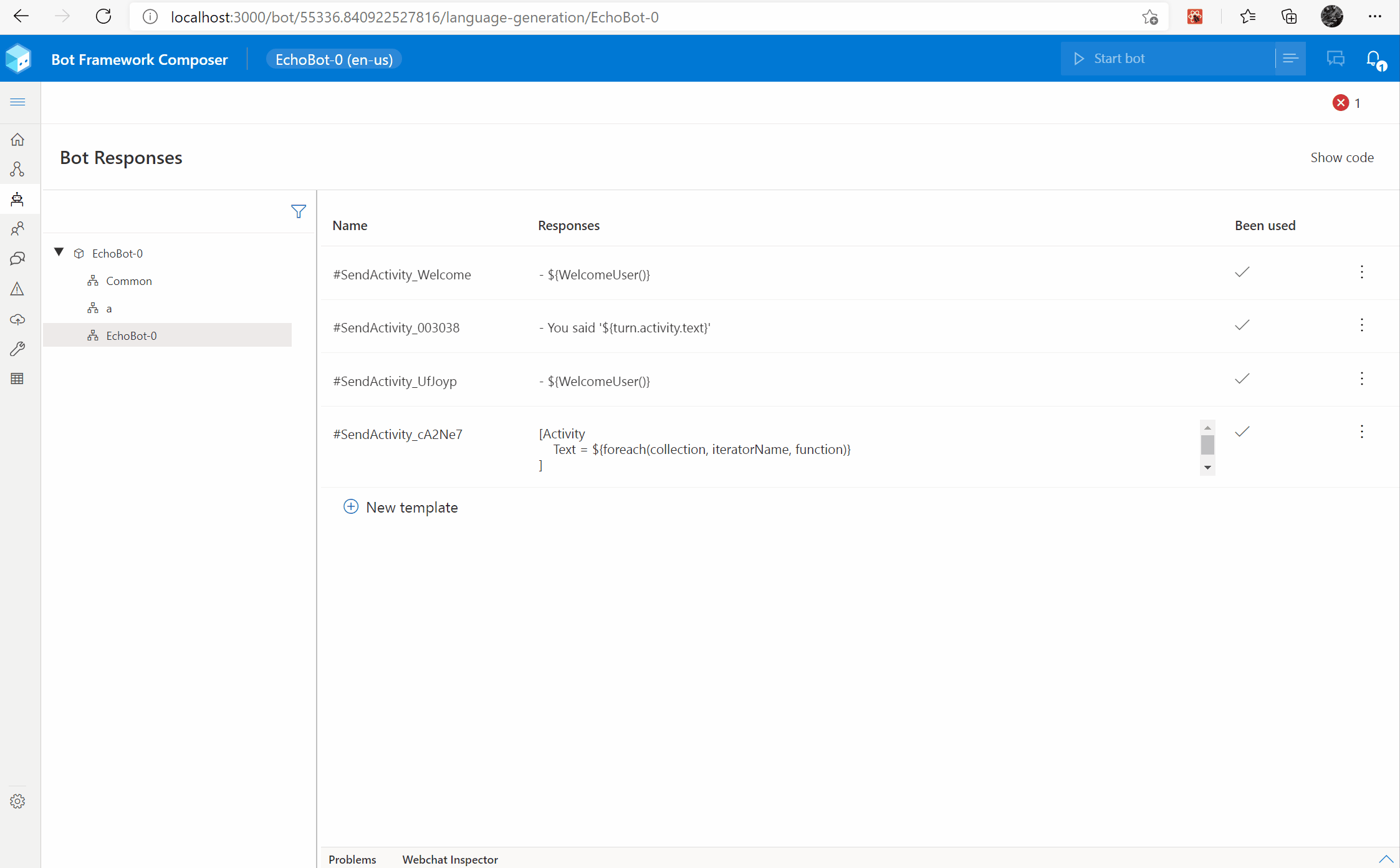Expand the bottom debug panel chevron

1385,859
